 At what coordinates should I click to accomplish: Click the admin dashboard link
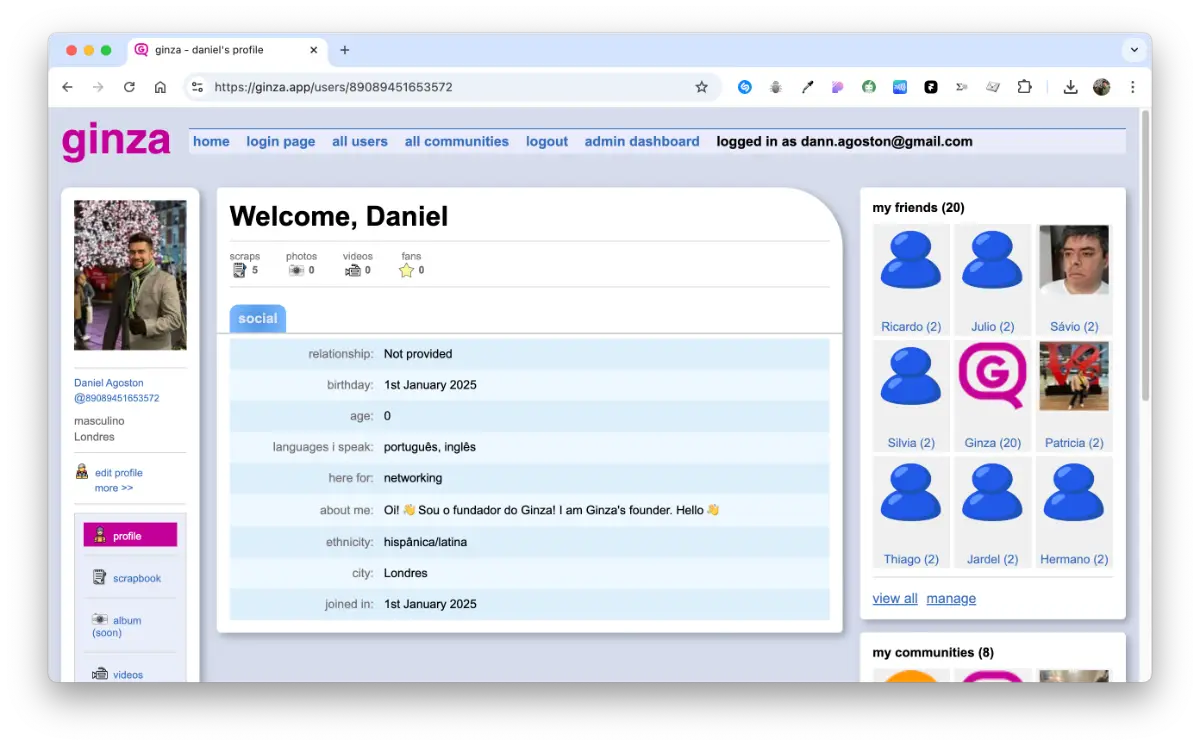(642, 141)
